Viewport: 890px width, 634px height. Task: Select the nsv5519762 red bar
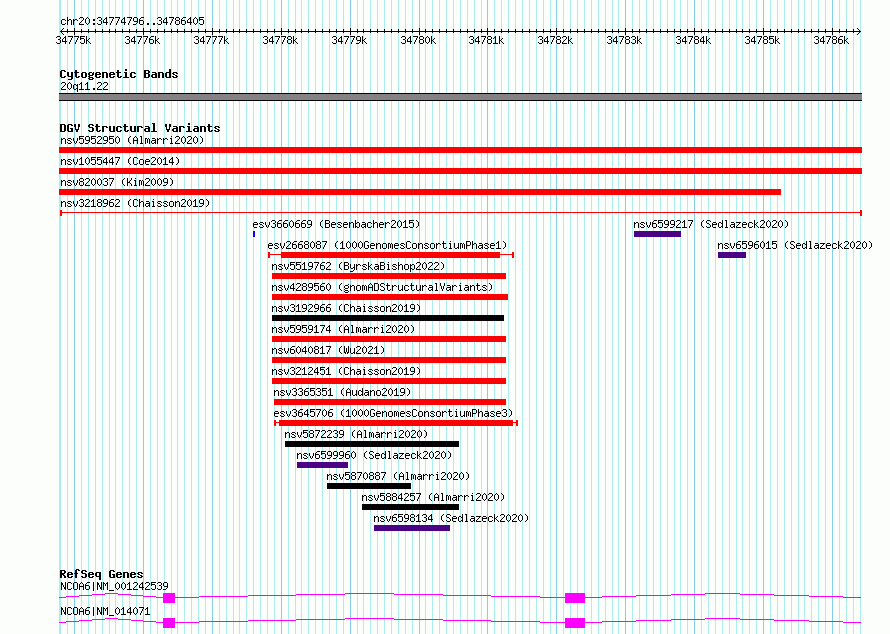tap(389, 276)
